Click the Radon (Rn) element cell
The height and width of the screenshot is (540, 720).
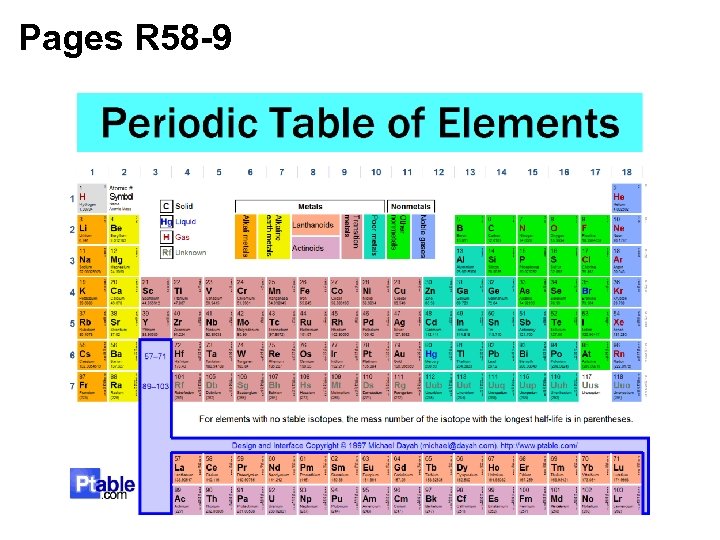click(x=626, y=355)
